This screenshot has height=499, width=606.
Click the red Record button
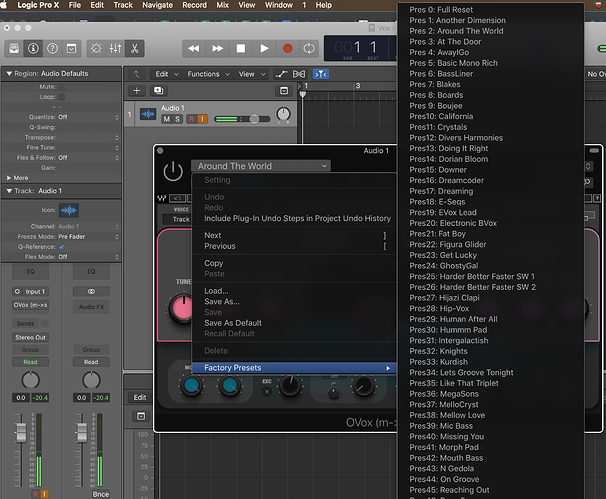pyautogui.click(x=288, y=48)
